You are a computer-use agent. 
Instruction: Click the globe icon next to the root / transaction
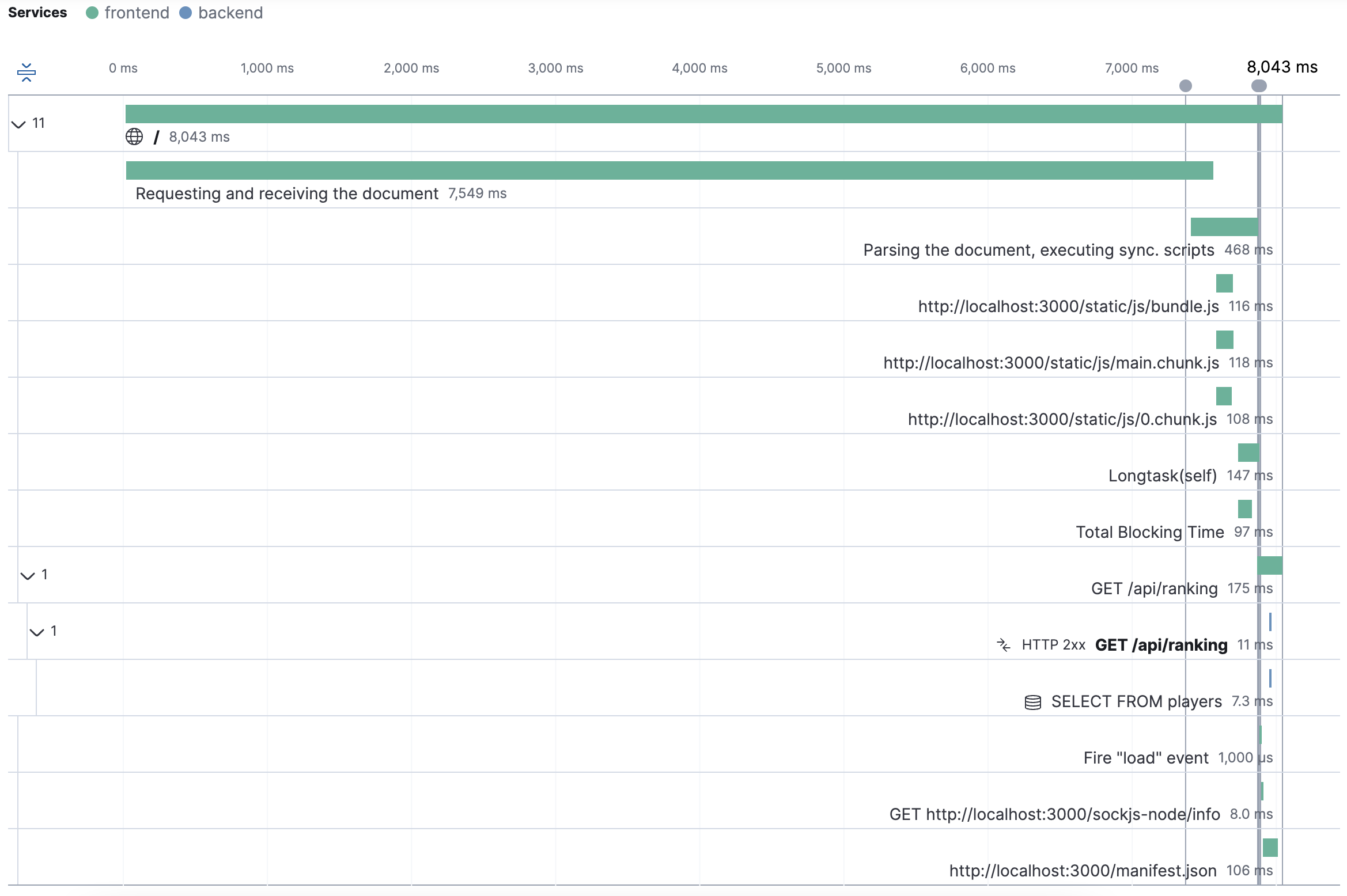click(134, 137)
